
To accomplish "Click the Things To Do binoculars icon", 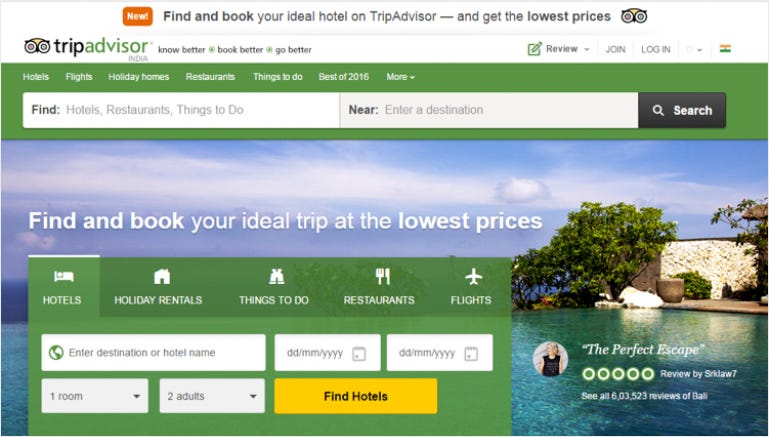I will coord(277,277).
